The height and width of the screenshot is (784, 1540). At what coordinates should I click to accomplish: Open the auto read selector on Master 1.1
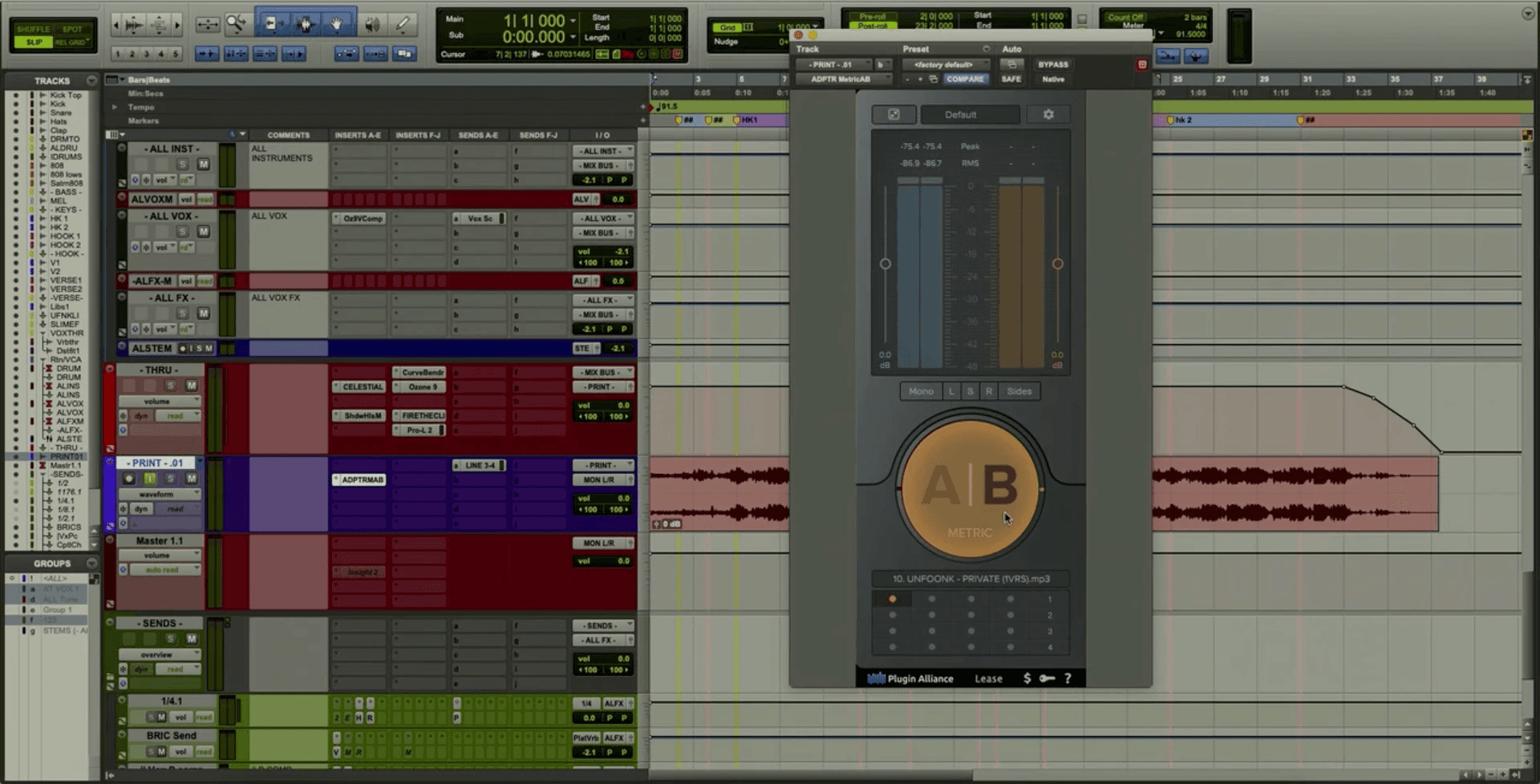(x=164, y=569)
